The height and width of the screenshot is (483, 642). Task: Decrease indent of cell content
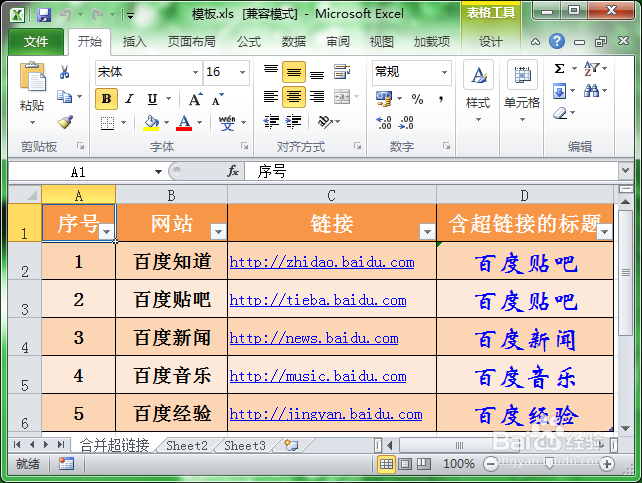271,122
